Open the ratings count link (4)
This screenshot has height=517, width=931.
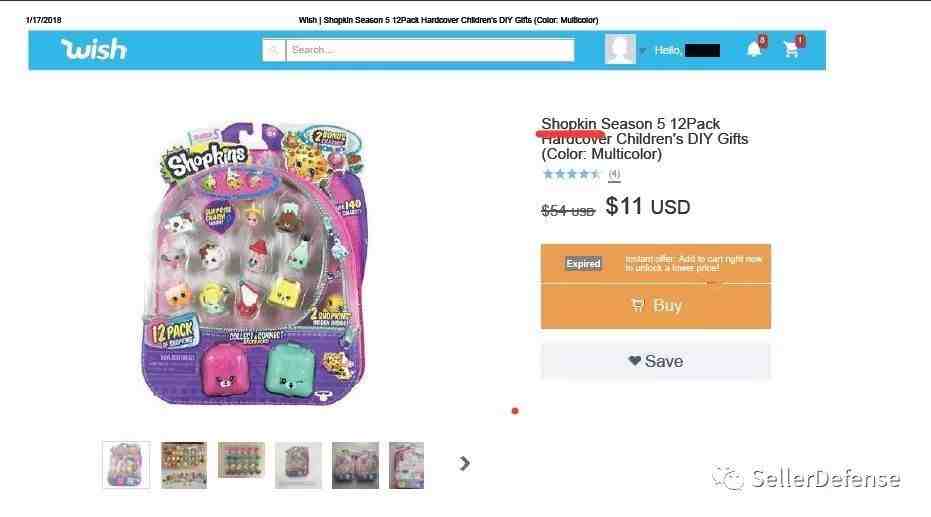(x=614, y=174)
